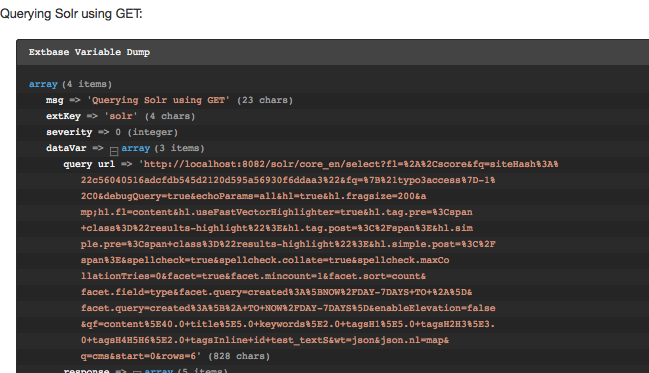
Task: Click the 'q=cms&start=0&rows=6' line
Action: [141, 356]
